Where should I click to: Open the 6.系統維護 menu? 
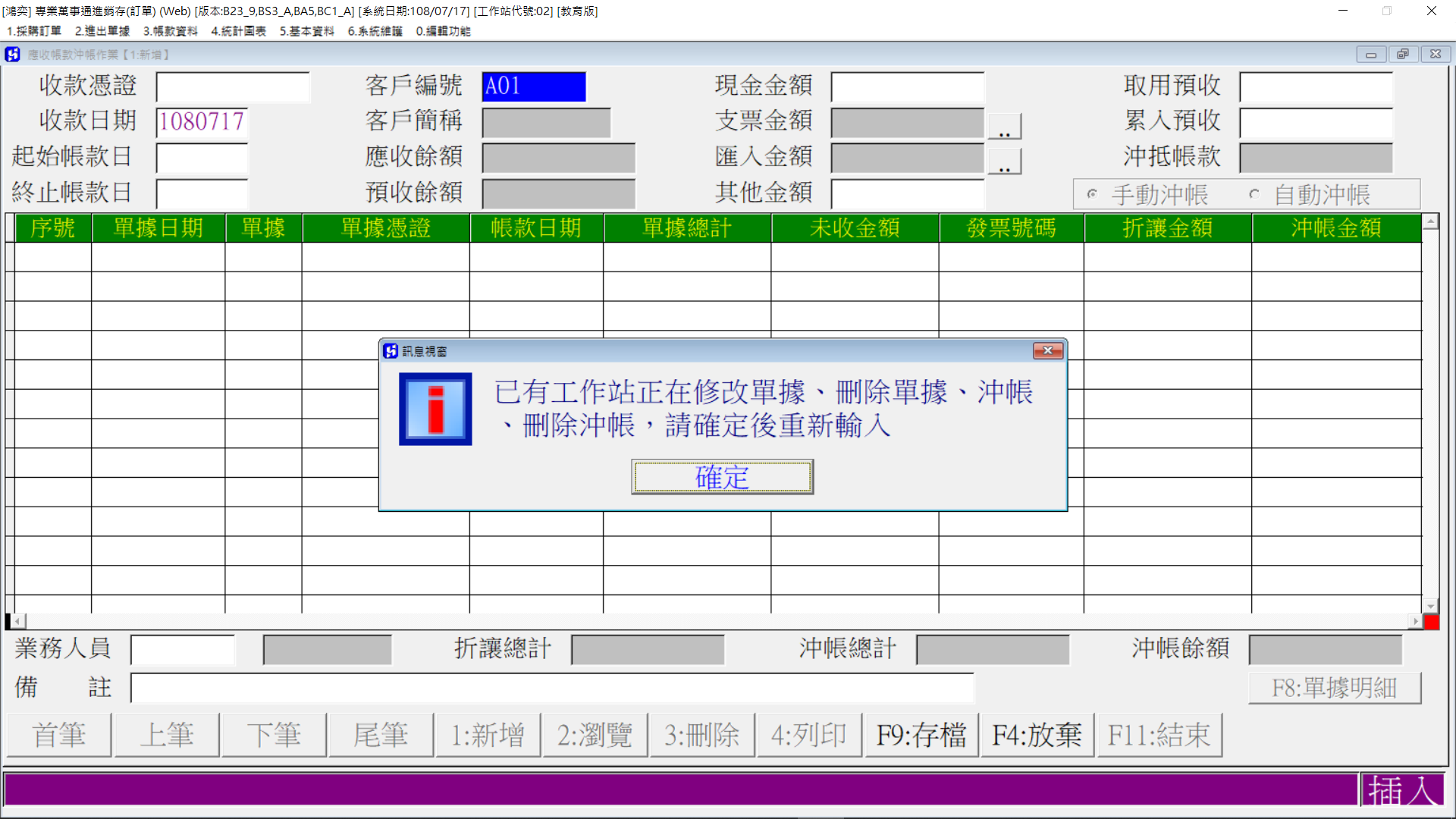[x=375, y=31]
